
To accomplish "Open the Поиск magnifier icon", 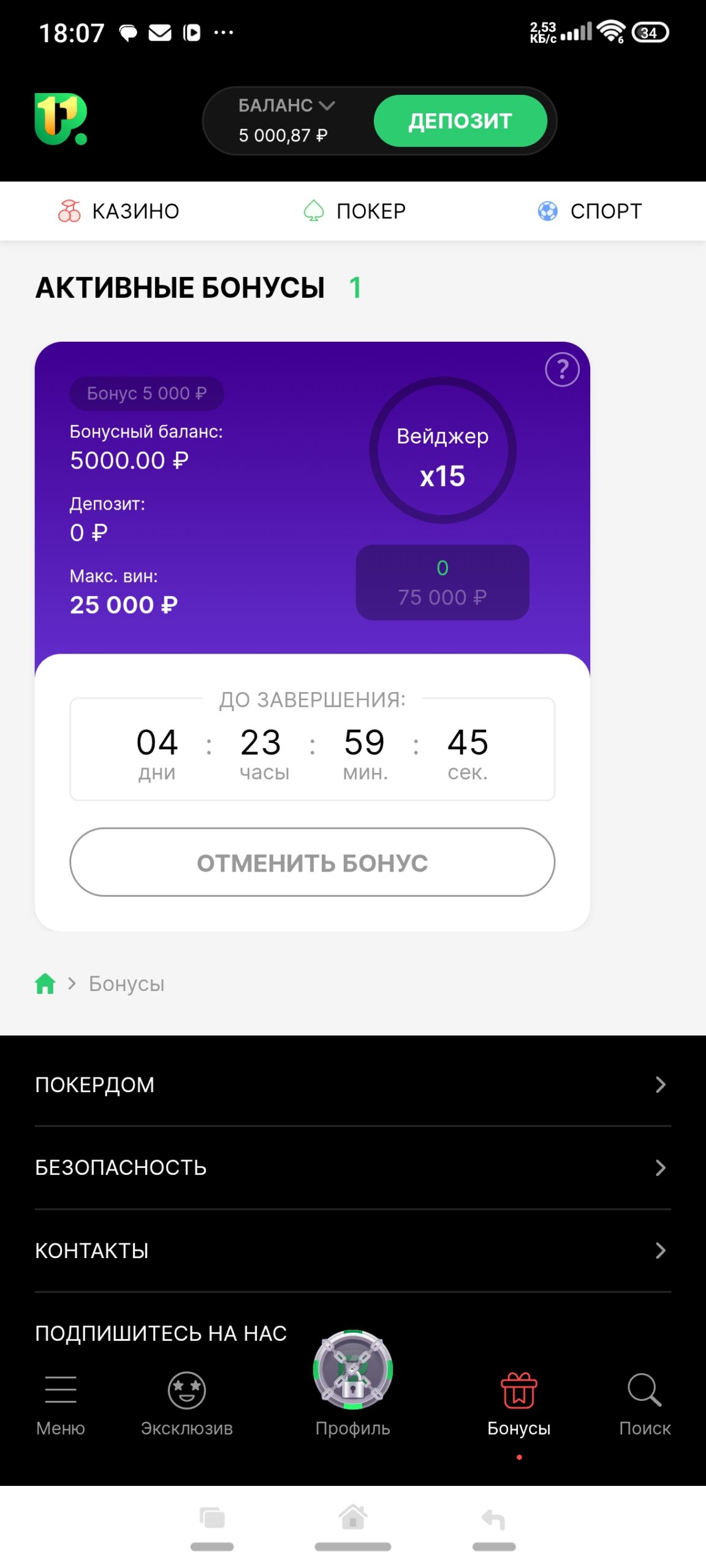I will (645, 1390).
